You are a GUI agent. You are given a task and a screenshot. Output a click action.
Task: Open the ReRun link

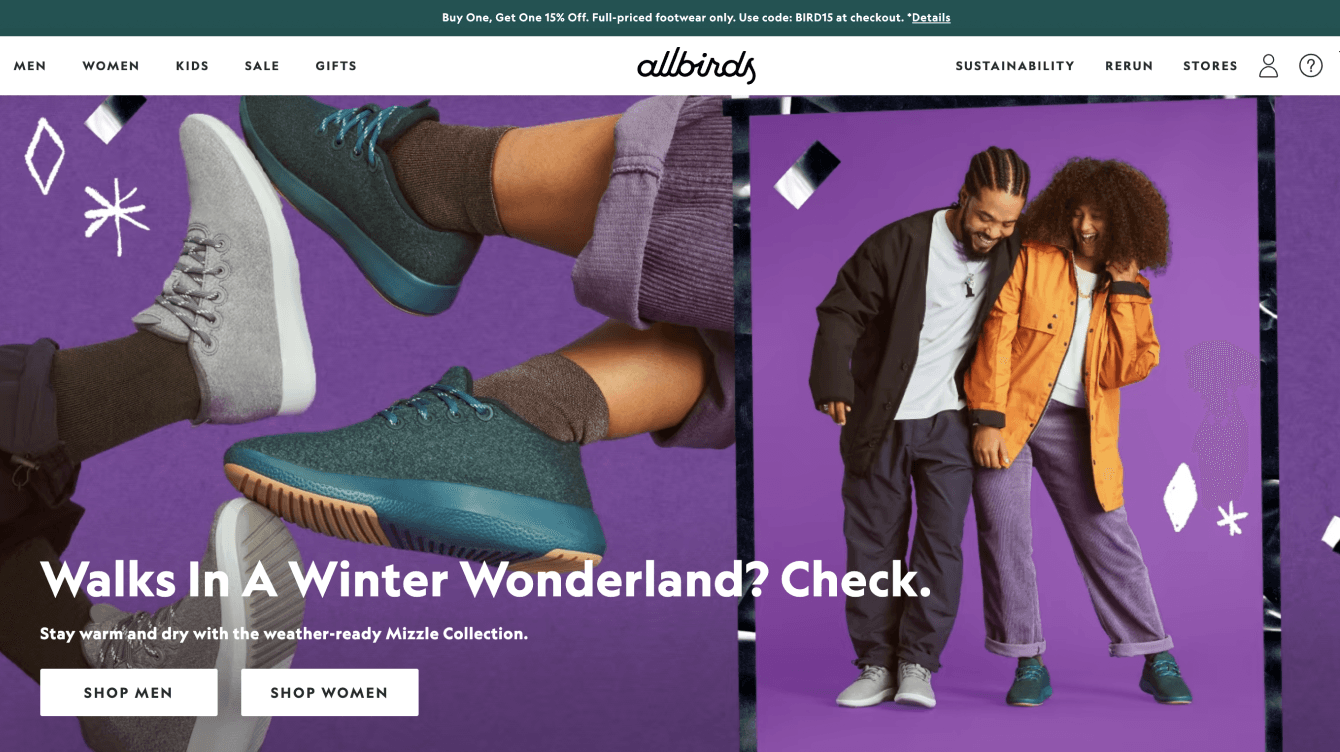coord(1129,66)
